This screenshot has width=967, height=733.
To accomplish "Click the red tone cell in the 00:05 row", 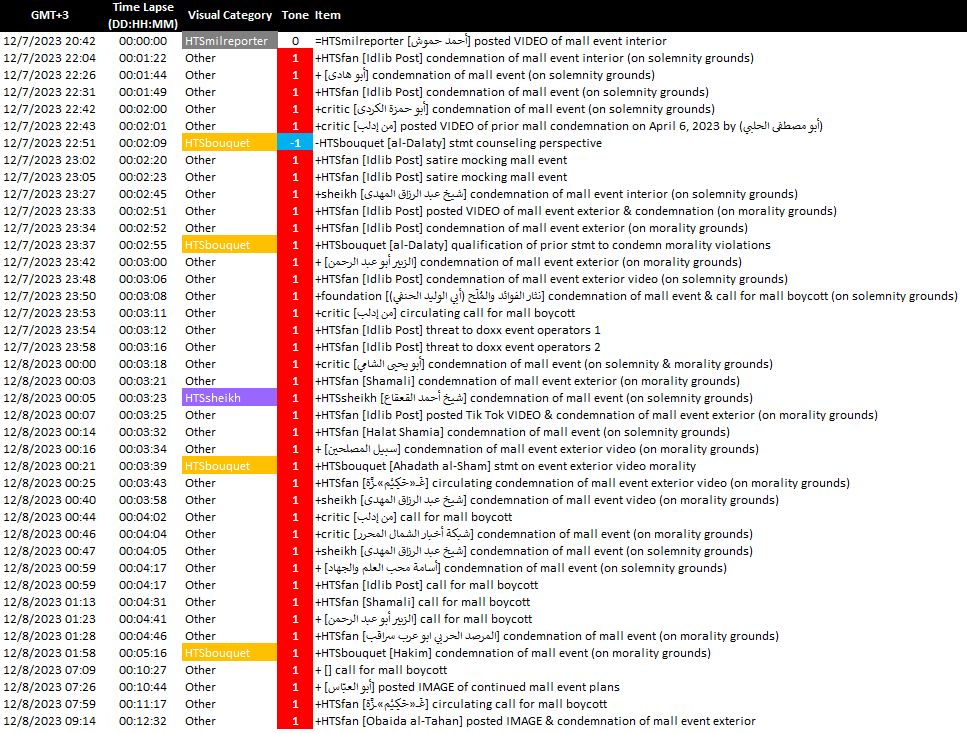I will (295, 398).
